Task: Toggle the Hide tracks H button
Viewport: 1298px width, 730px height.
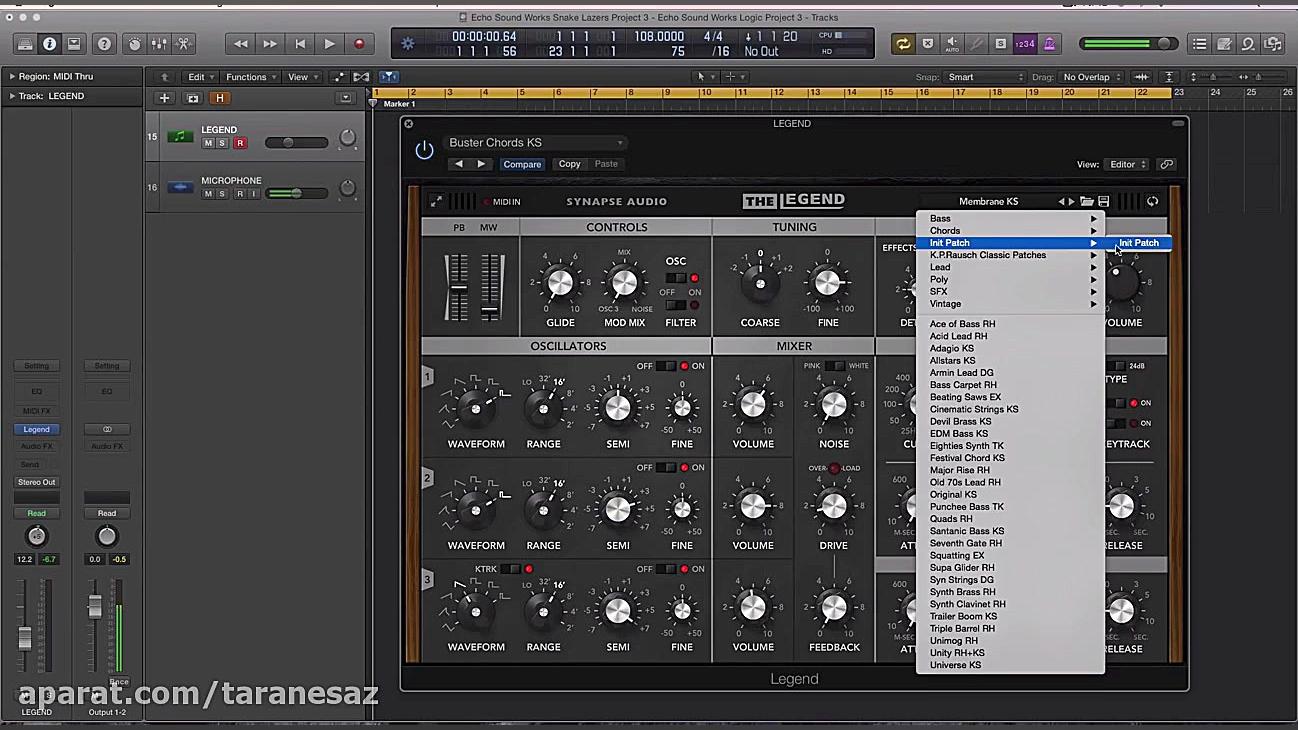Action: [x=220, y=98]
